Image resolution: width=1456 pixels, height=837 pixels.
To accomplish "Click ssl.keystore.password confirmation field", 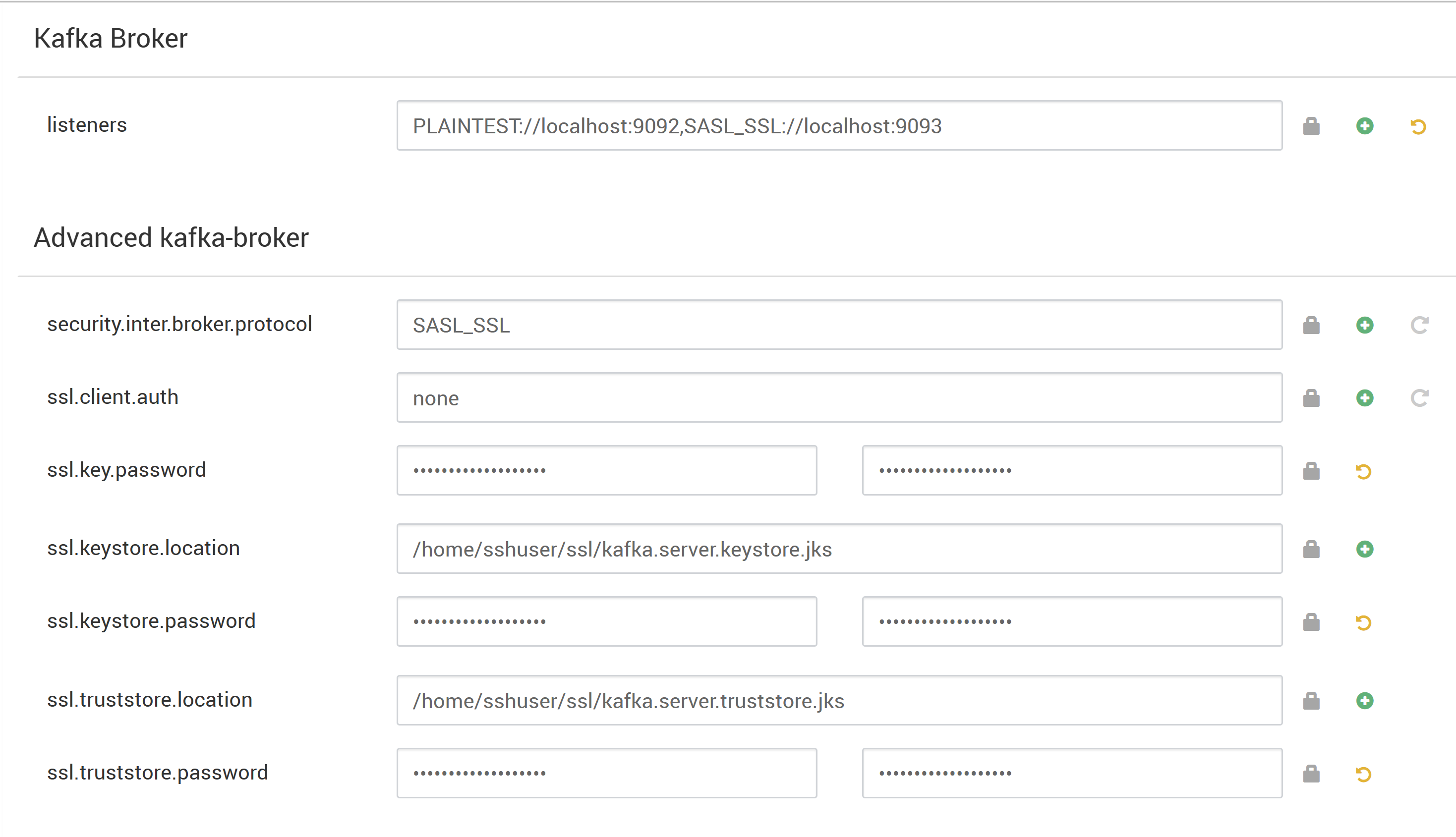I will [1072, 622].
